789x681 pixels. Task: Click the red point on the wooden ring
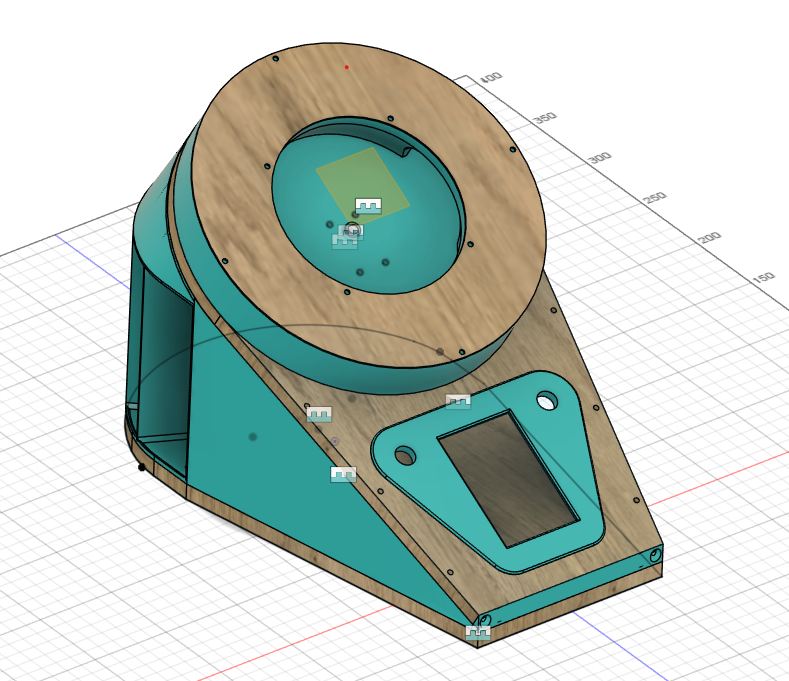click(x=346, y=67)
